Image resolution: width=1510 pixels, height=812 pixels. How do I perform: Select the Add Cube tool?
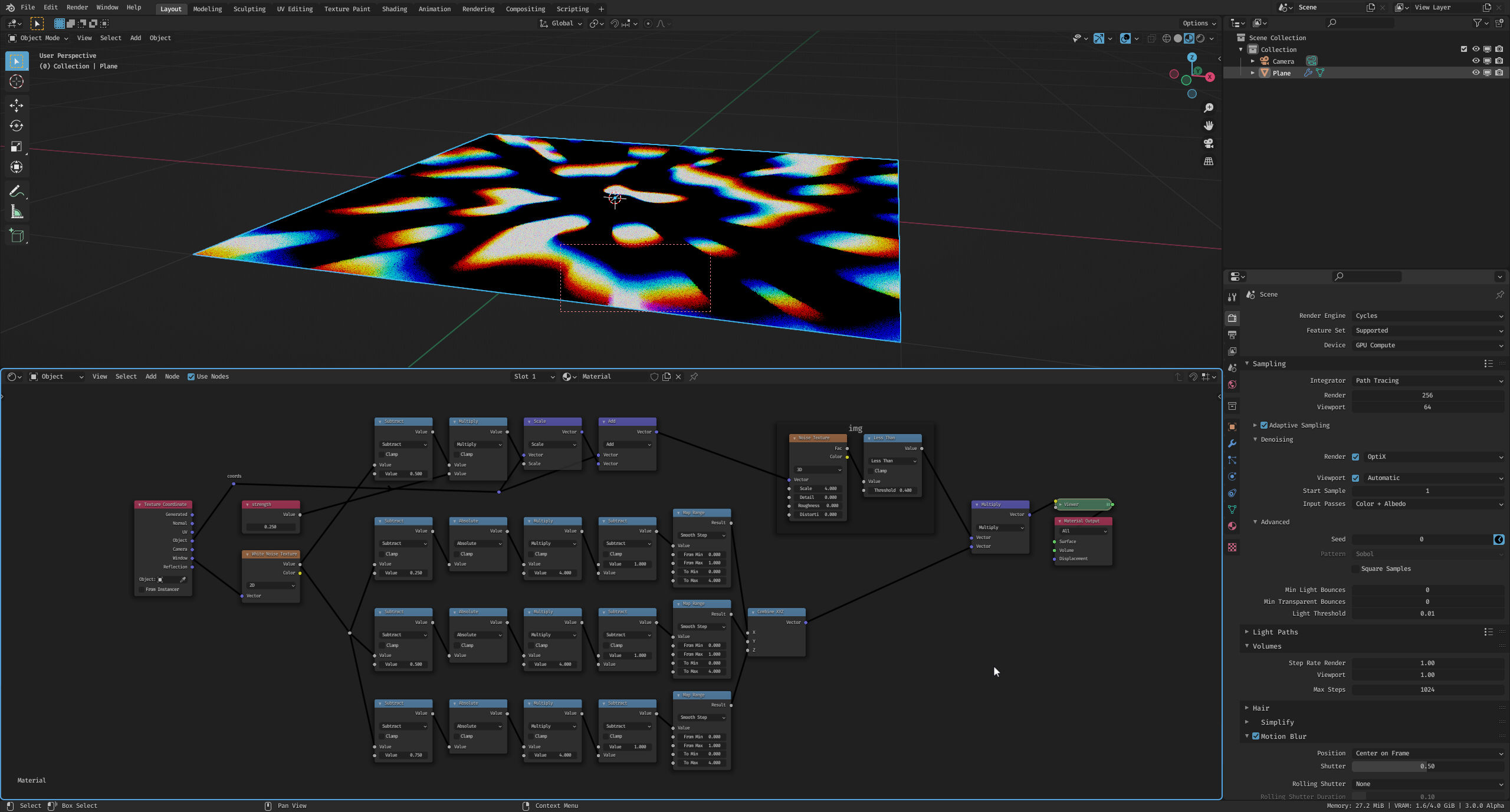(17, 236)
